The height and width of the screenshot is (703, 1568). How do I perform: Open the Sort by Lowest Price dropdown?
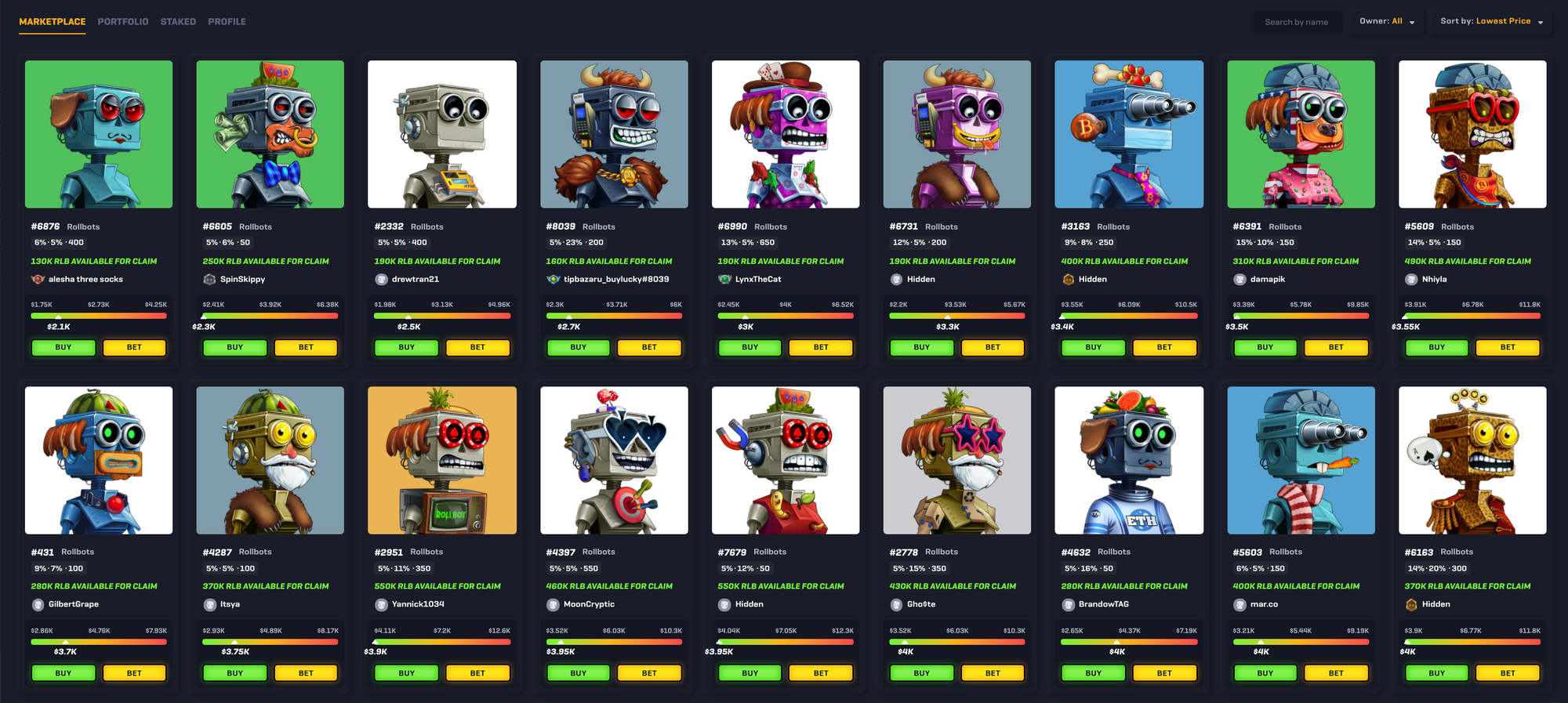(1491, 22)
